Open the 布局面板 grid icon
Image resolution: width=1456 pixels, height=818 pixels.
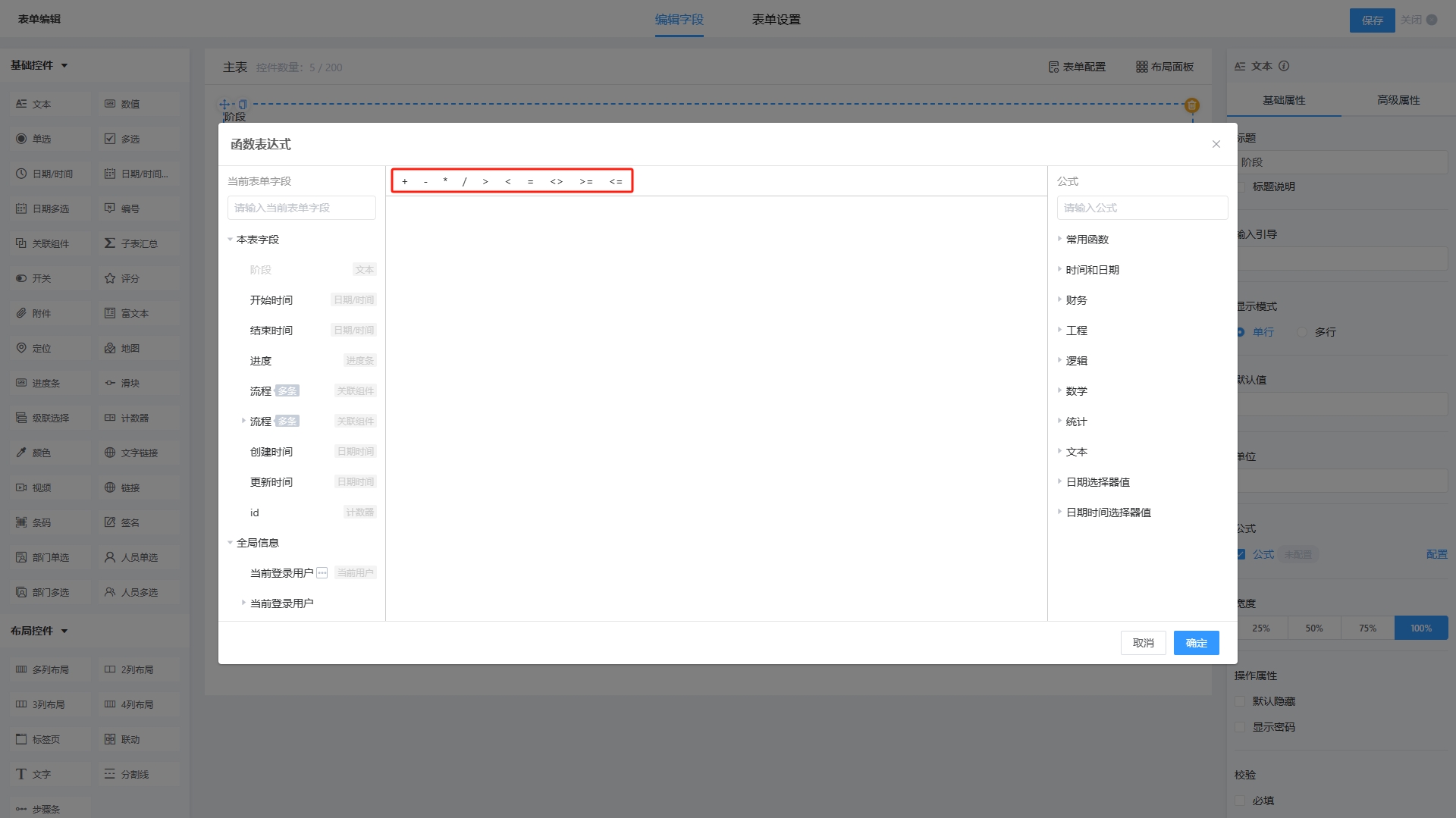pos(1141,67)
